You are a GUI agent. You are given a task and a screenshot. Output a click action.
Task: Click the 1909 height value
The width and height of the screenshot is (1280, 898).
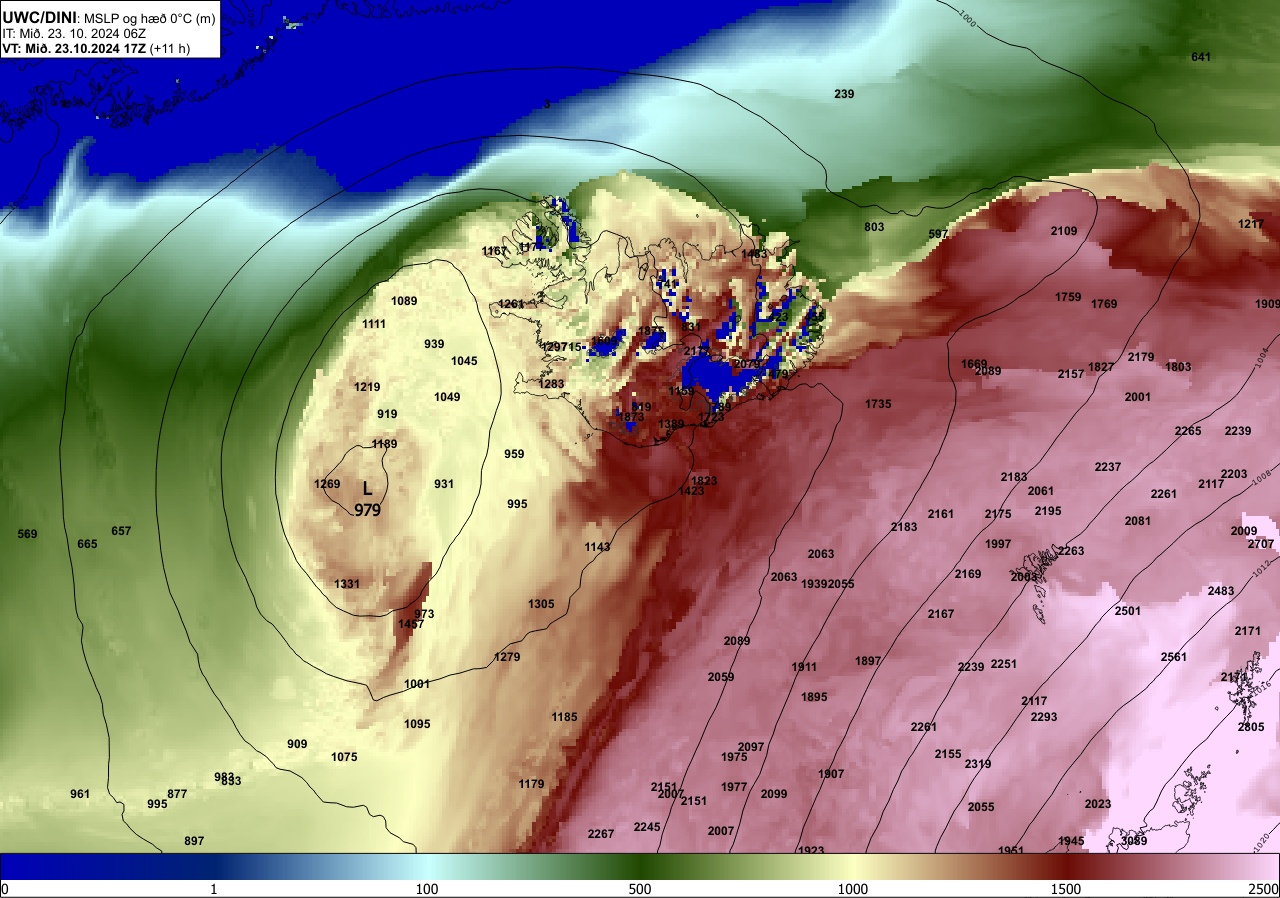pos(1267,304)
